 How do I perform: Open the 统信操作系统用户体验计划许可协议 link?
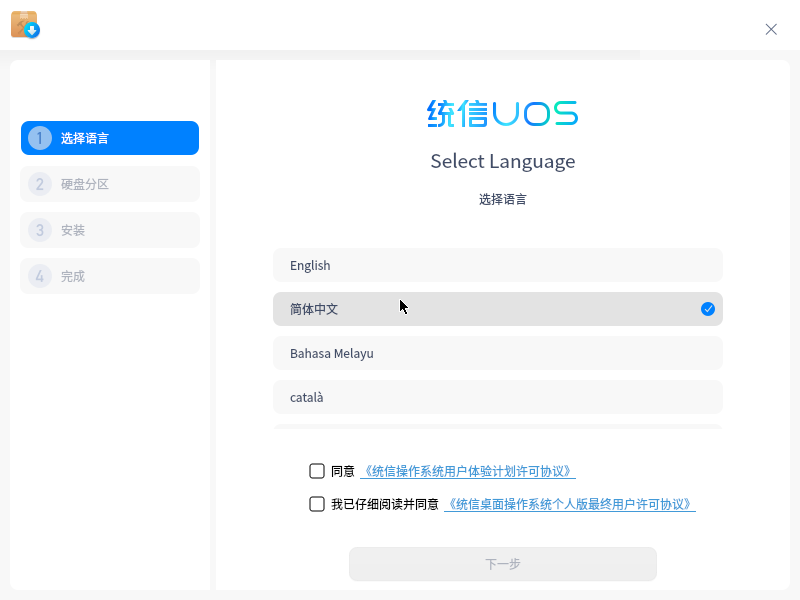coord(468,471)
